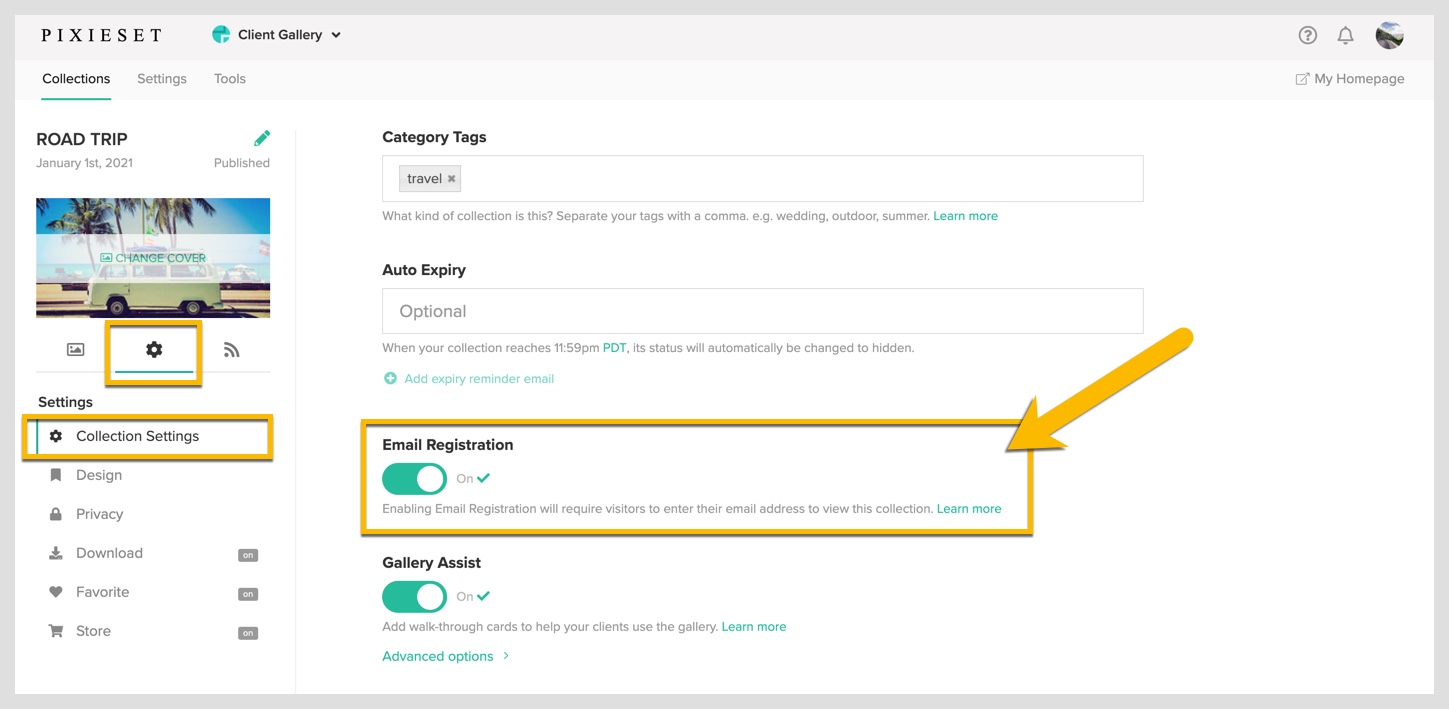This screenshot has width=1449, height=709.
Task: Click the Favorite on badge
Action: tap(248, 594)
